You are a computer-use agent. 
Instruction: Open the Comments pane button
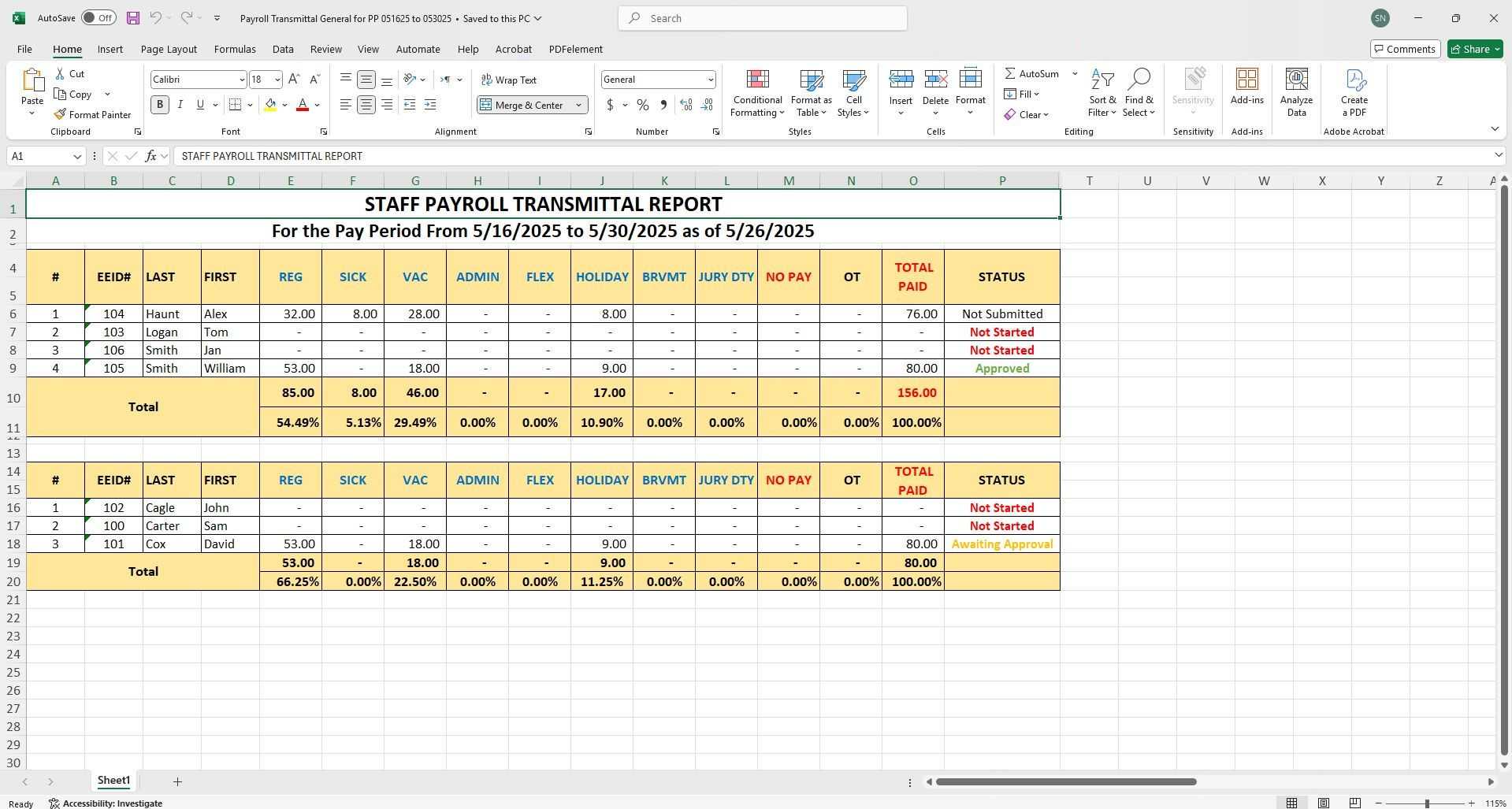click(x=1405, y=49)
